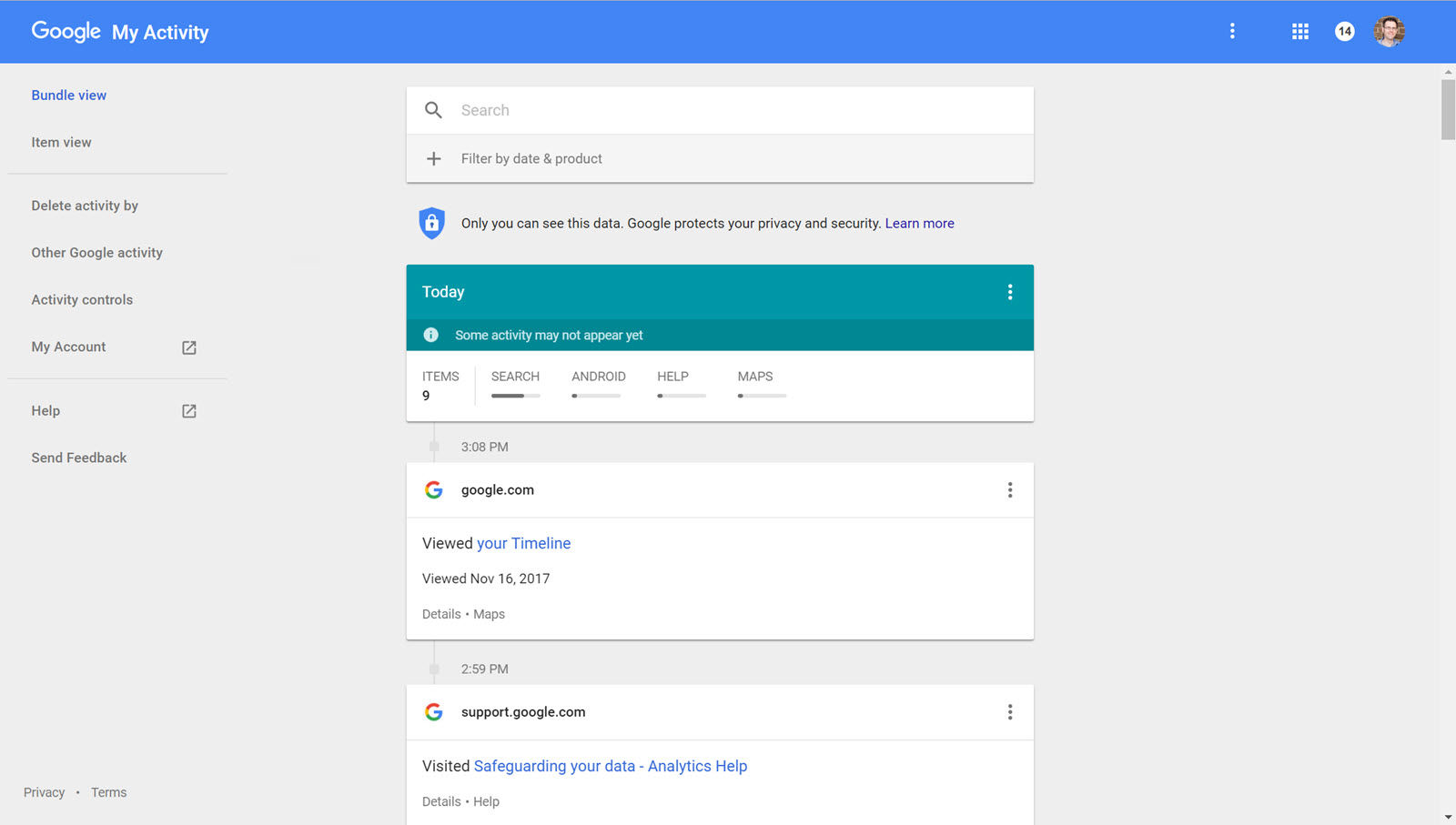
Task: Follow the Learn more link
Action: coord(919,223)
